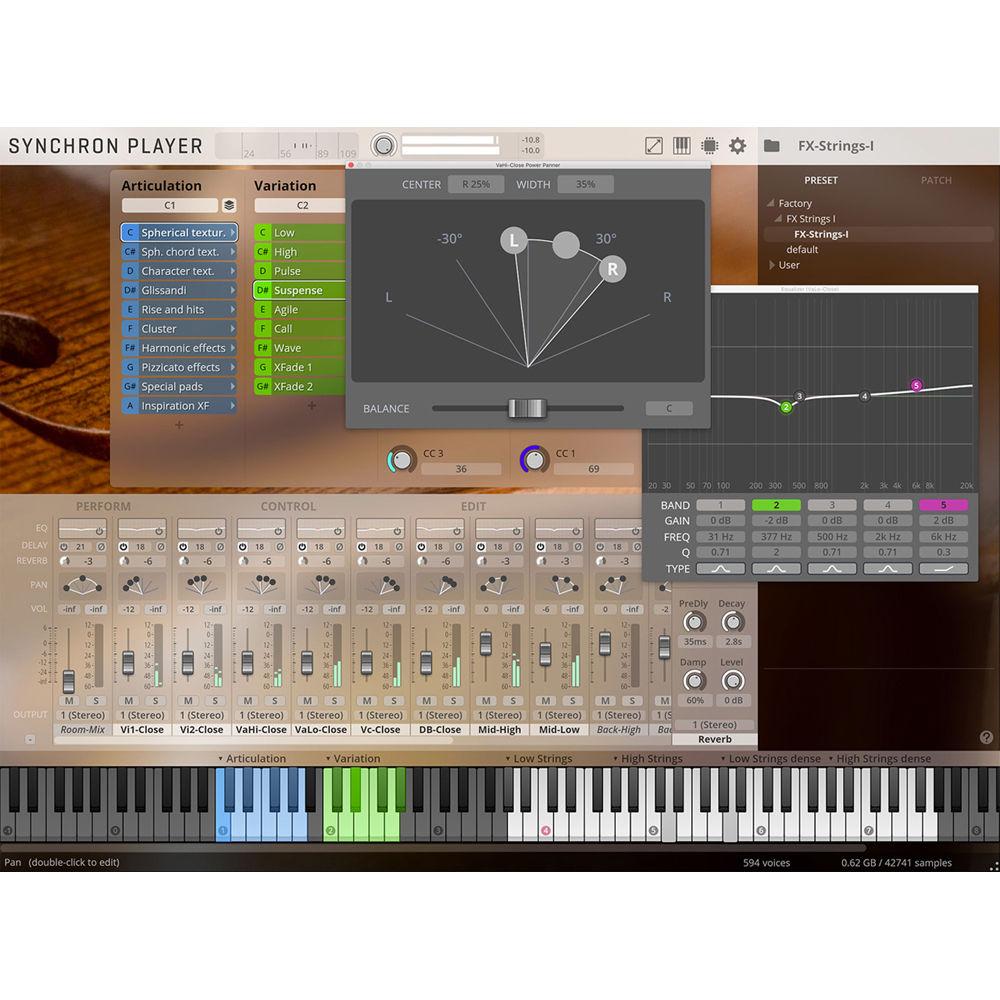
Task: Click the expand window arrows icon
Action: (652, 145)
